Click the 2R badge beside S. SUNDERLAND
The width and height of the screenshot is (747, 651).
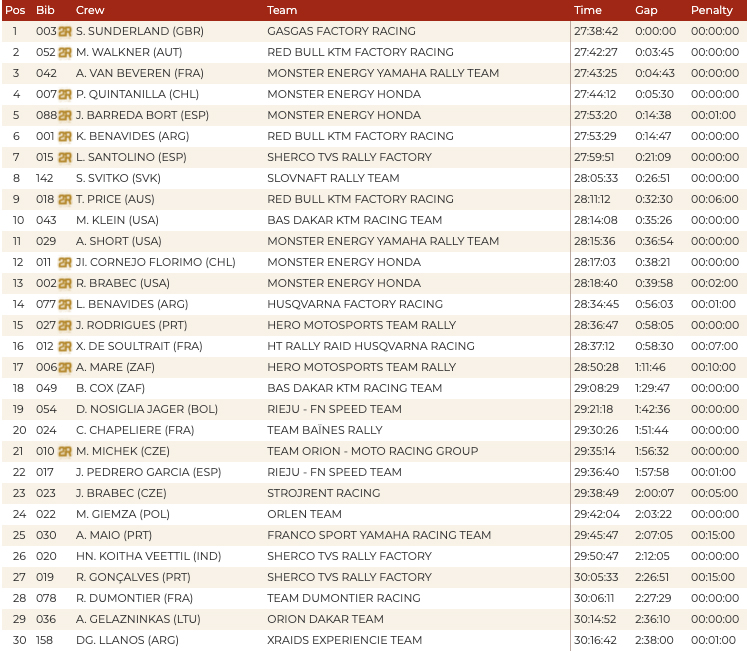pyautogui.click(x=65, y=31)
